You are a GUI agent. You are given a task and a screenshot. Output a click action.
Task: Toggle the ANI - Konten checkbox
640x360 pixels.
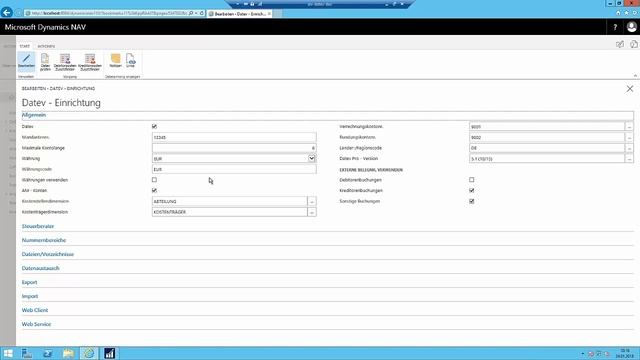coord(154,190)
